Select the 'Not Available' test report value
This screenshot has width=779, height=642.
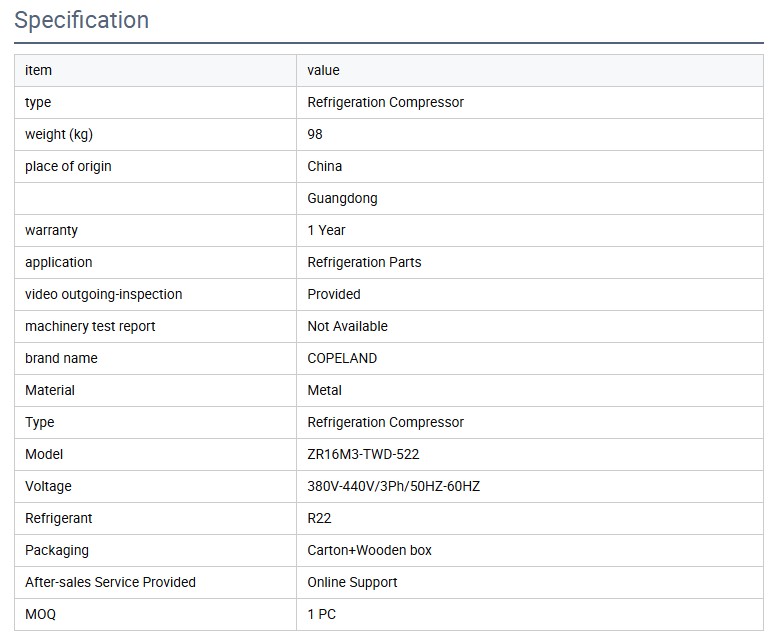click(x=348, y=326)
